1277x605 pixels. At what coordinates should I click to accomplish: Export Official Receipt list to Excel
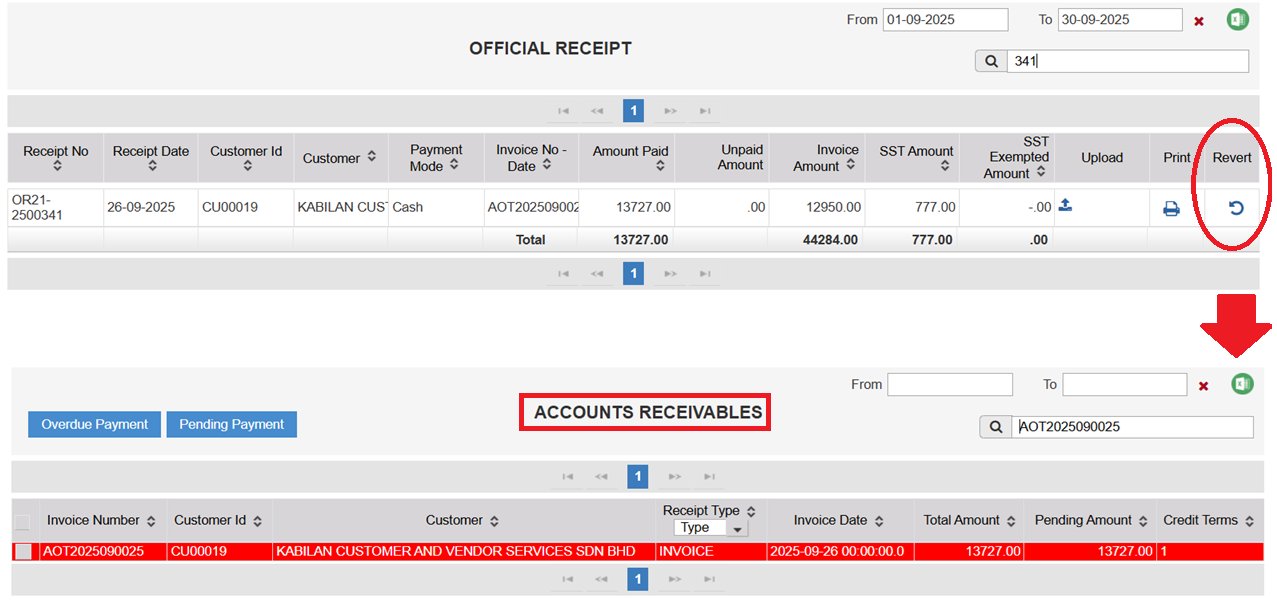(x=1238, y=19)
